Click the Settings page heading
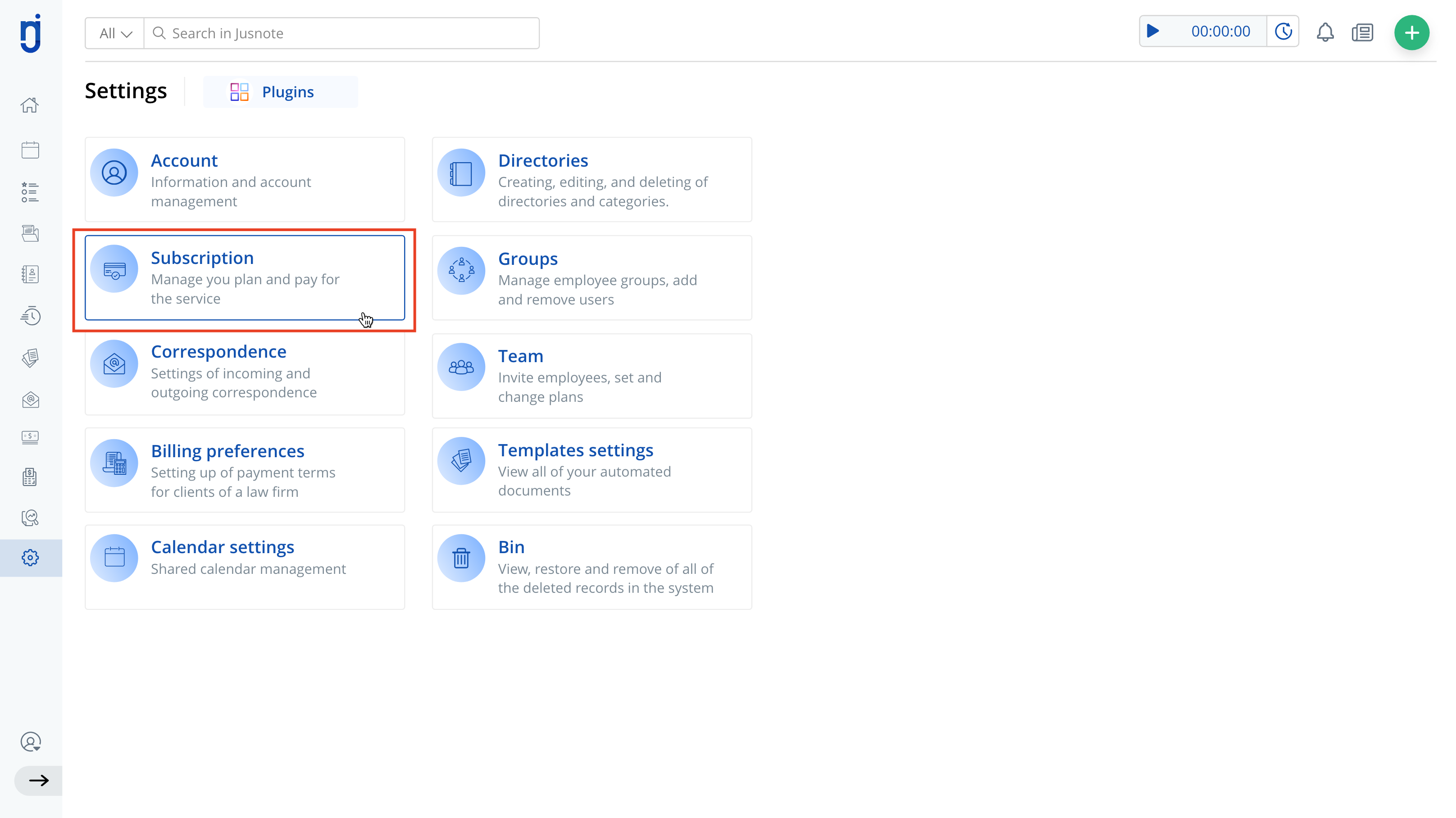 tap(126, 91)
